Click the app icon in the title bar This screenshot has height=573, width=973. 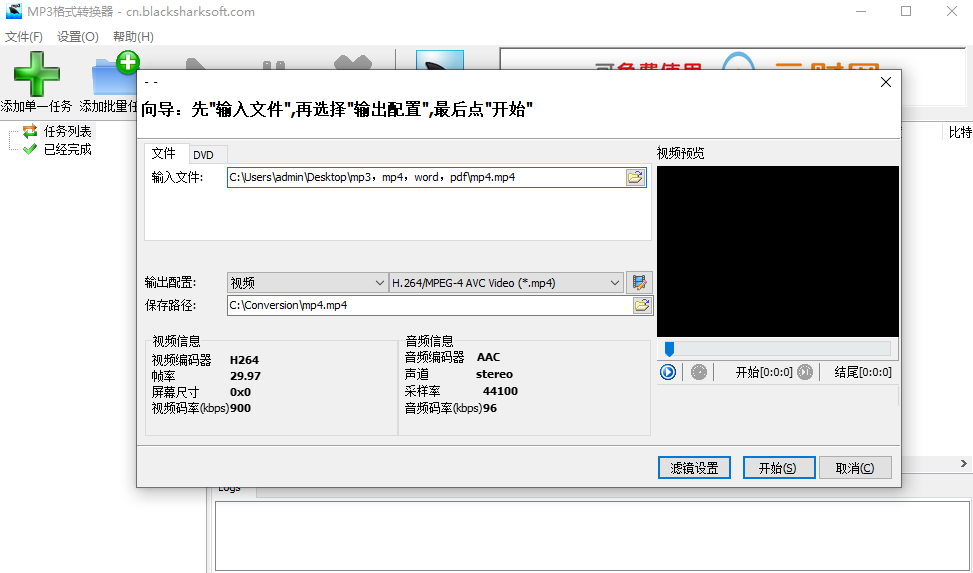[x=14, y=11]
